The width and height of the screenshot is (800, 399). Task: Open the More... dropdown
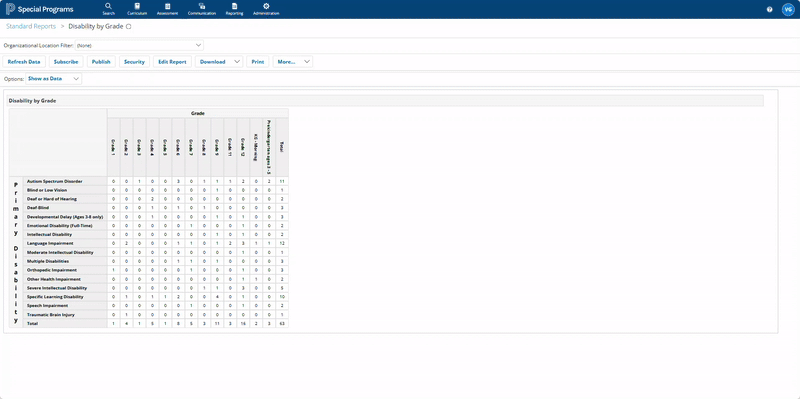point(293,62)
